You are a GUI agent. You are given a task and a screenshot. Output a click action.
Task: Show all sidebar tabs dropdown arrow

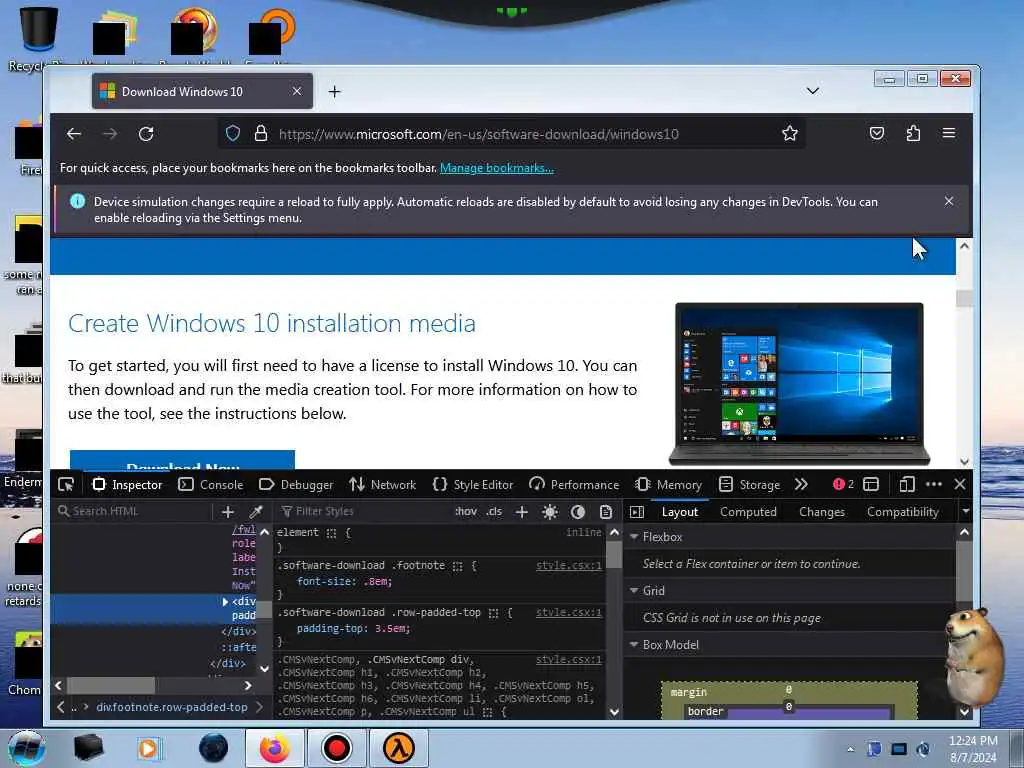[x=965, y=511]
